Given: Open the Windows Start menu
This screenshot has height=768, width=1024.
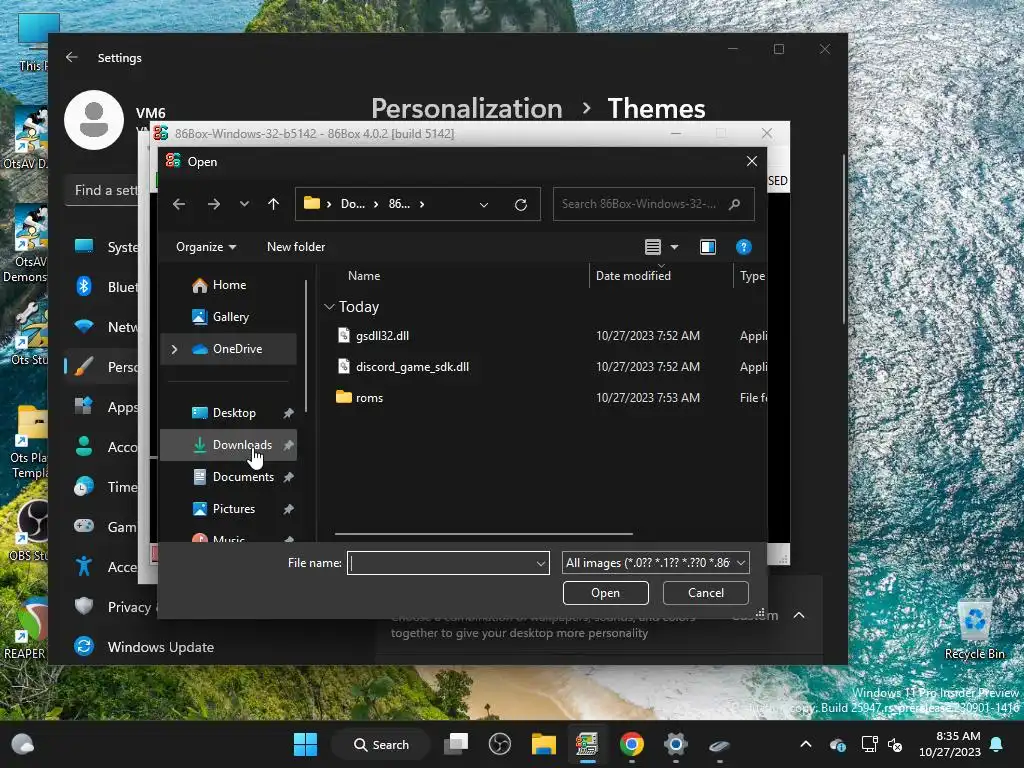Looking at the screenshot, I should [305, 744].
